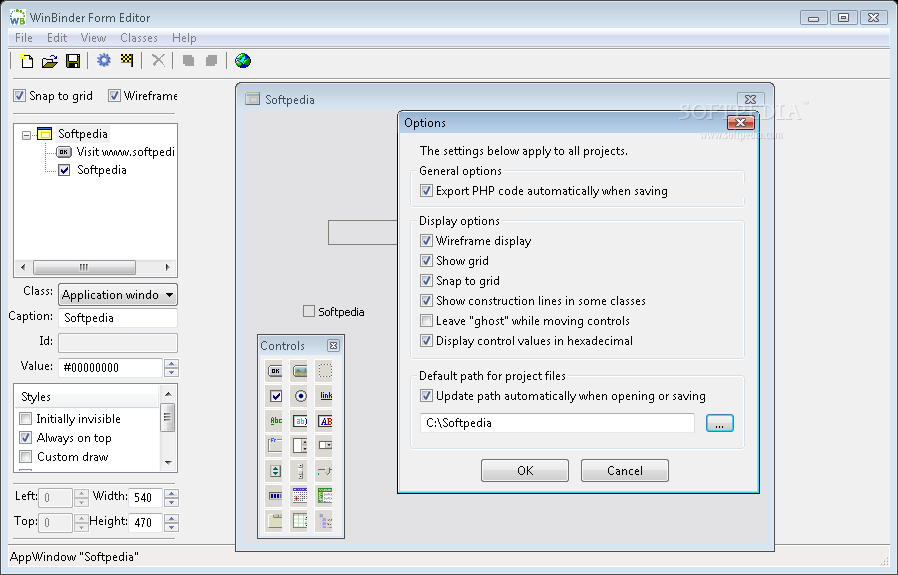The image size is (898, 575).
Task: Check the Initially invisible style
Action: 25,419
